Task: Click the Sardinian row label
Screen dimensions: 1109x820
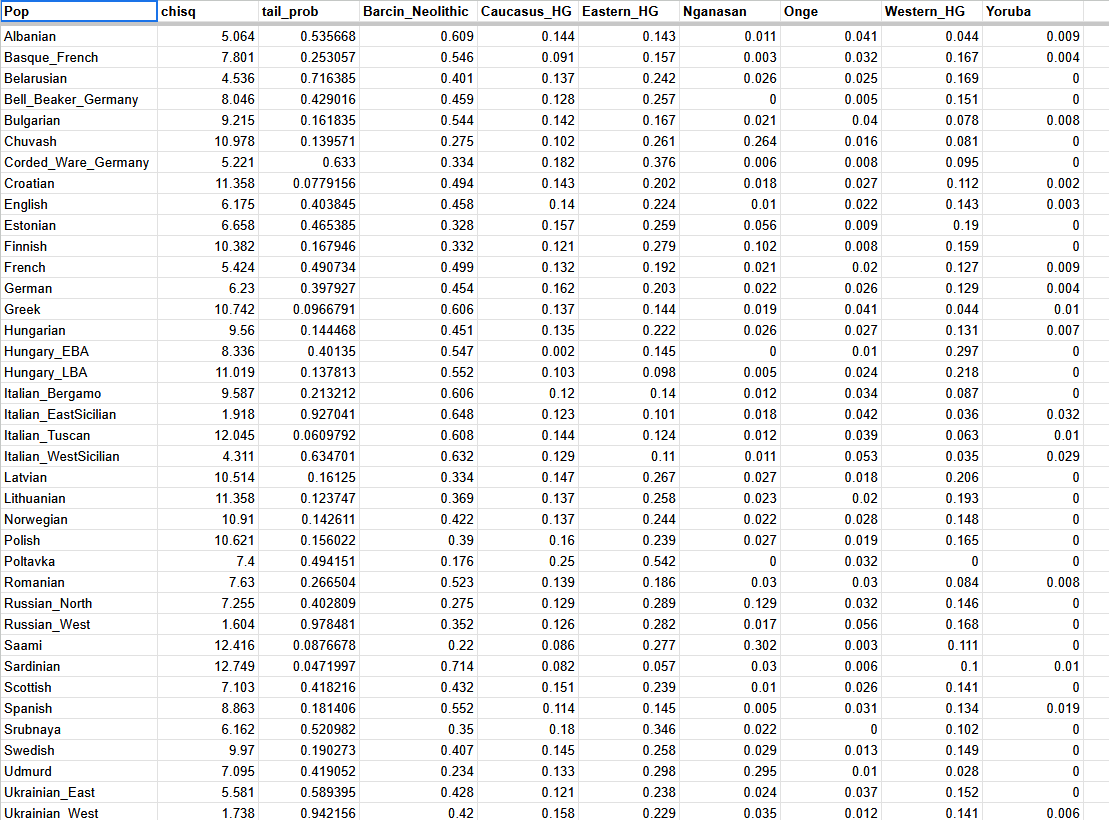Action: (32, 666)
